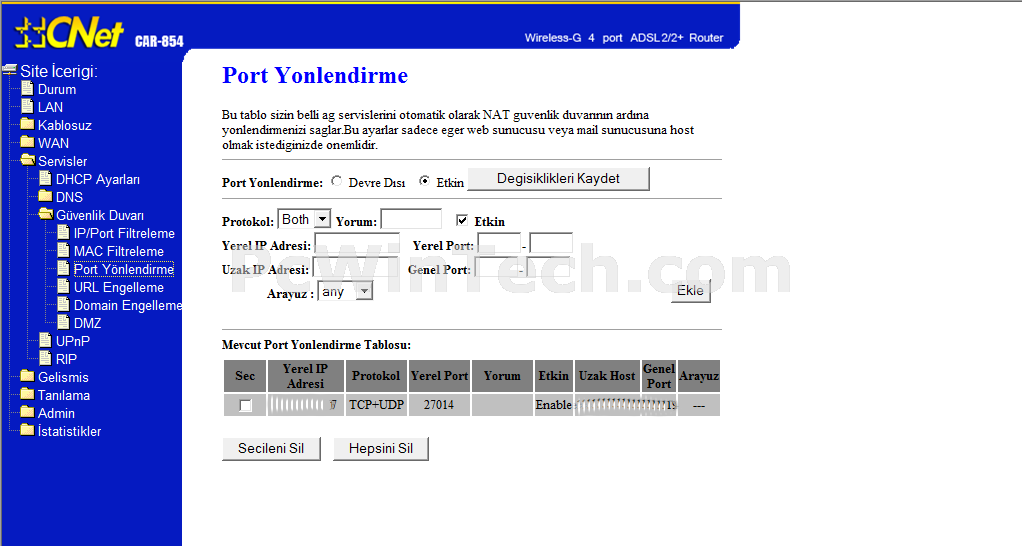Click the Ekle button
The image size is (1022, 546).
pos(690,291)
